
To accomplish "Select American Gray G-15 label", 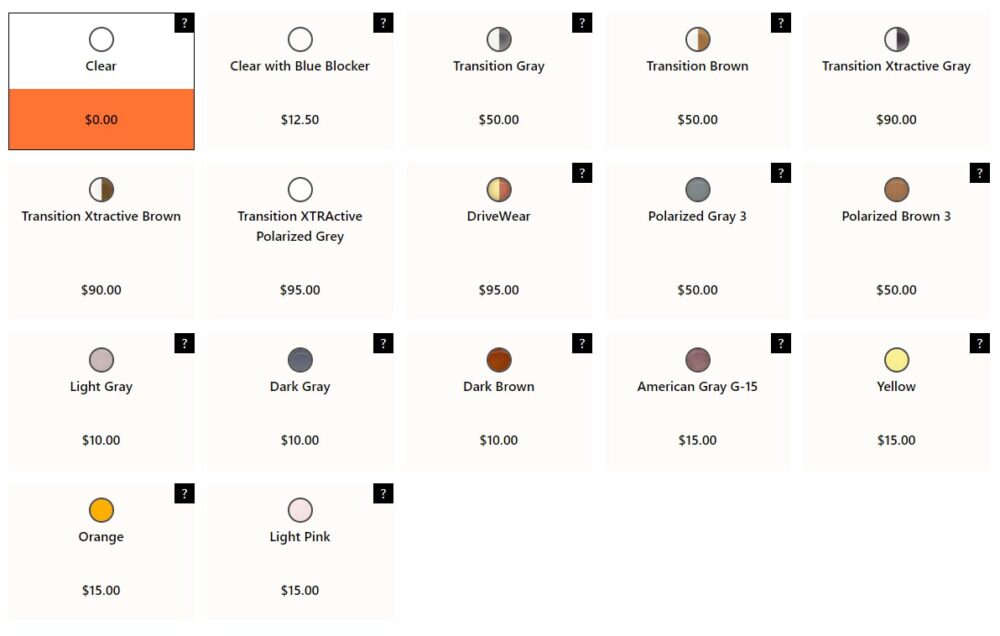I will coord(697,387).
